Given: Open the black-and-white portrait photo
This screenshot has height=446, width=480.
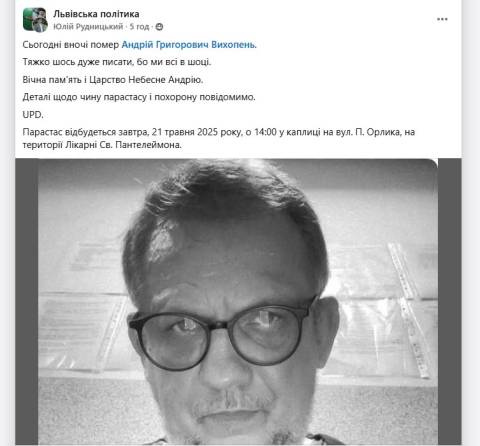Looking at the screenshot, I should [238, 302].
